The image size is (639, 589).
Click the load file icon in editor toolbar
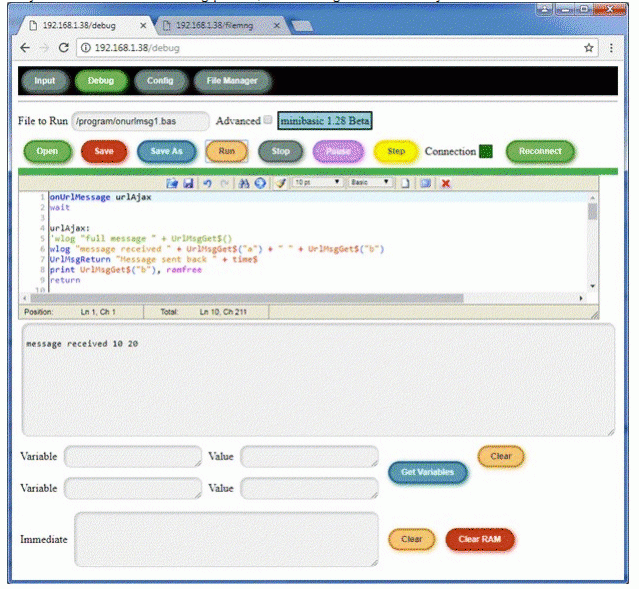172,183
